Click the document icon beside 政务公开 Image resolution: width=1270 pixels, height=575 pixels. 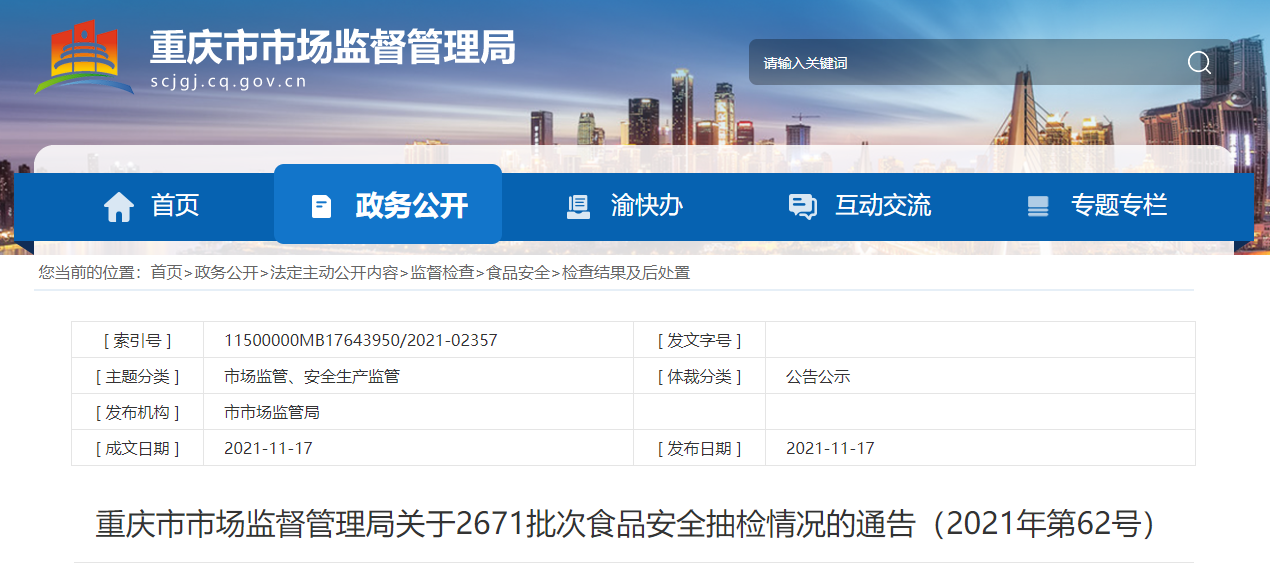pyautogui.click(x=321, y=206)
